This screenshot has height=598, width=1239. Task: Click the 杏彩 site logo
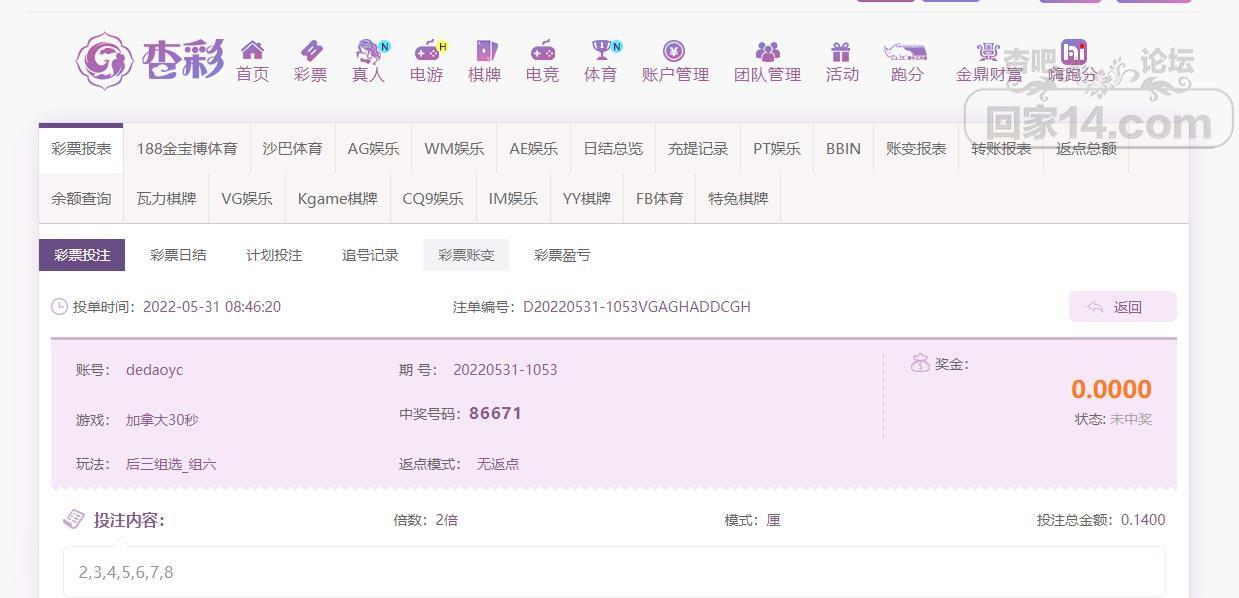point(150,60)
